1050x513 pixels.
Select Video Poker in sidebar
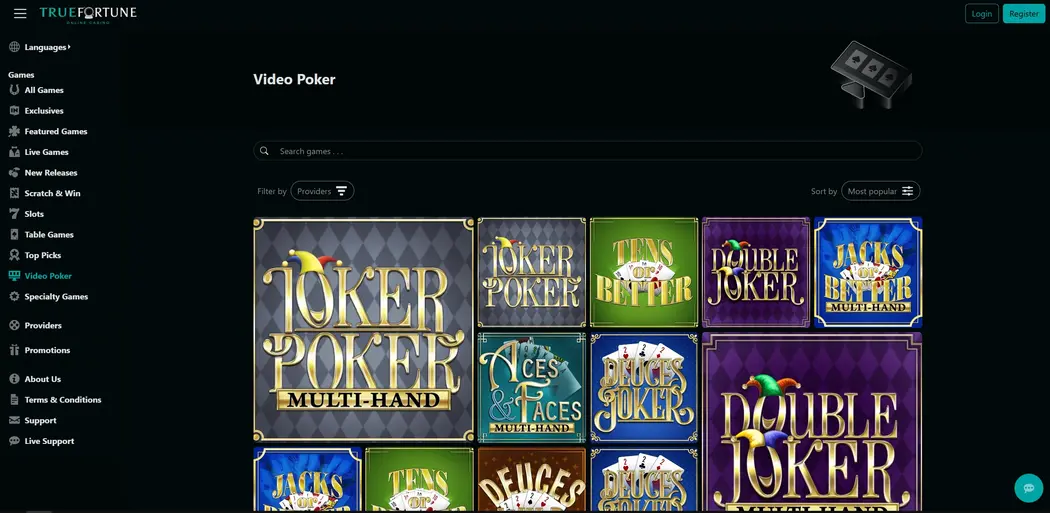48,275
